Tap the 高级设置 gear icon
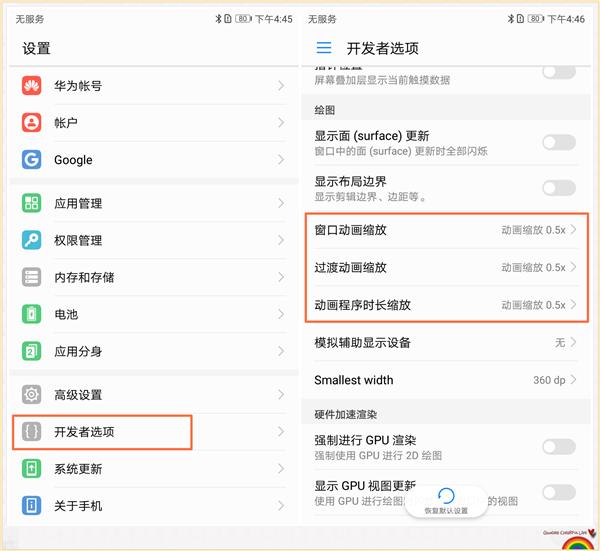This screenshot has width=600, height=551. (31, 395)
